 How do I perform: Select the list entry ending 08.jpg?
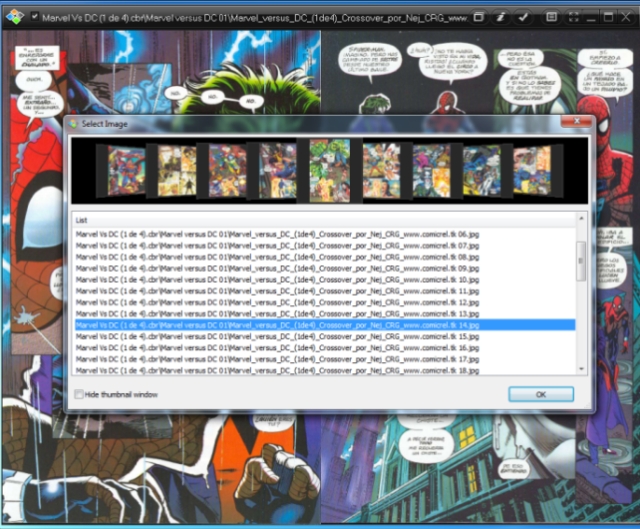tap(325, 257)
